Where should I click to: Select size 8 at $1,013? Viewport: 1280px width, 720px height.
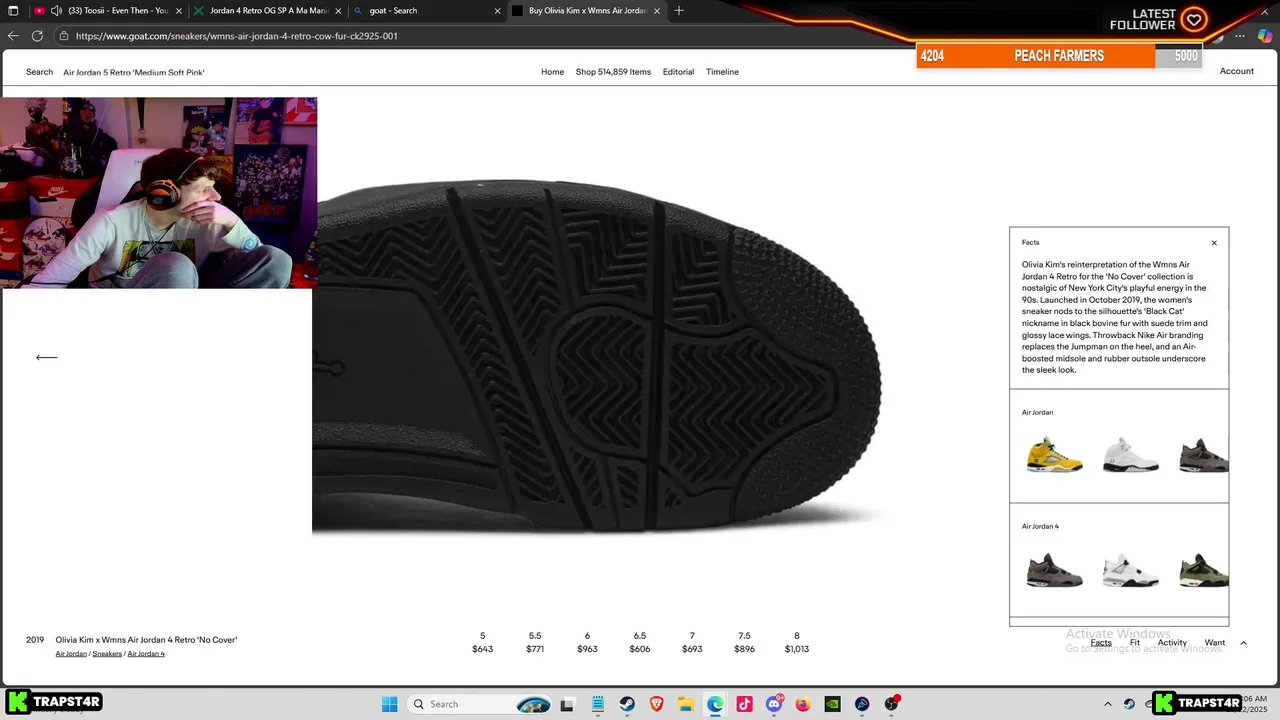[x=797, y=642]
